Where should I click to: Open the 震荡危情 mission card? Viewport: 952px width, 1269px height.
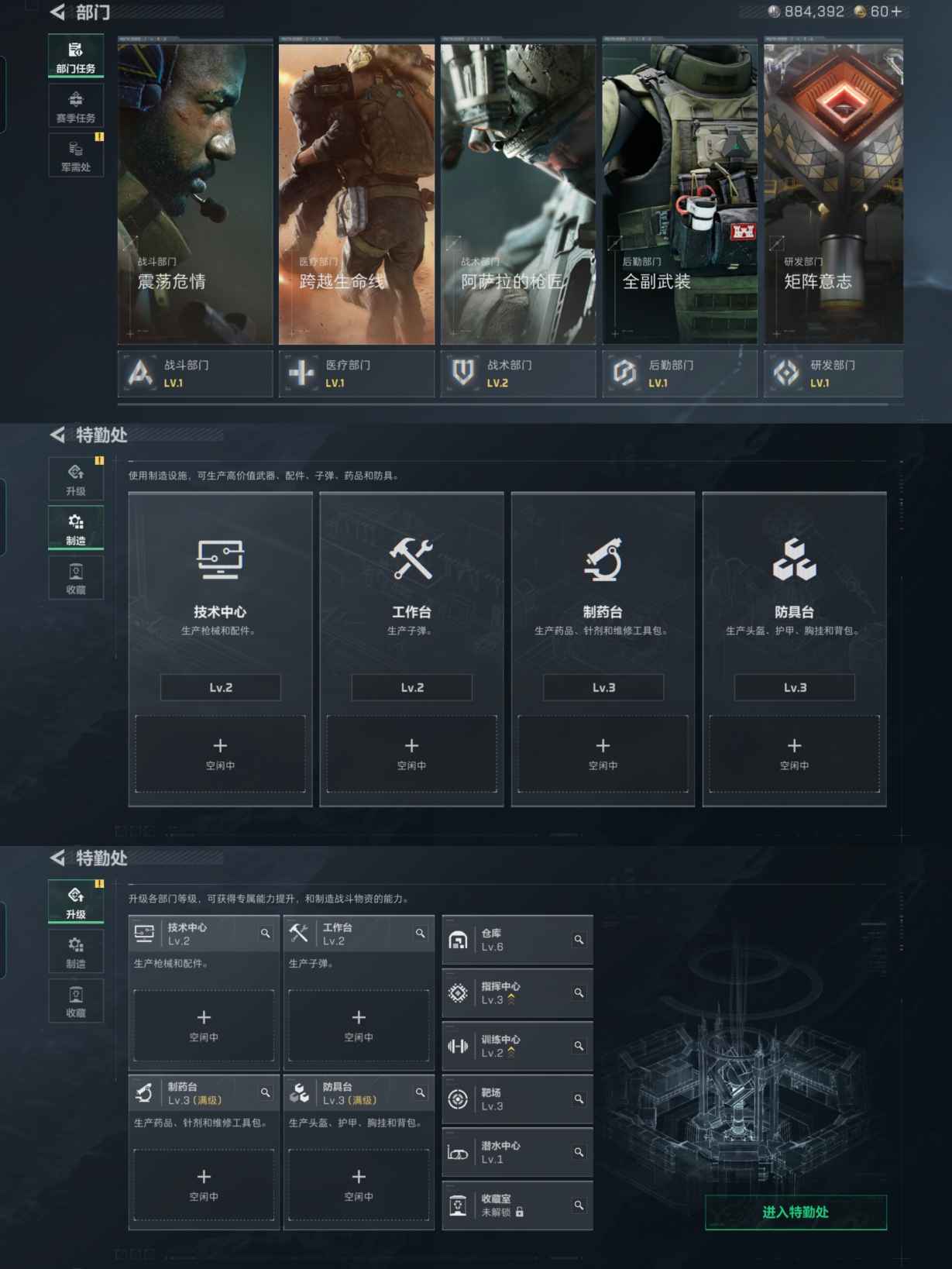[x=195, y=194]
